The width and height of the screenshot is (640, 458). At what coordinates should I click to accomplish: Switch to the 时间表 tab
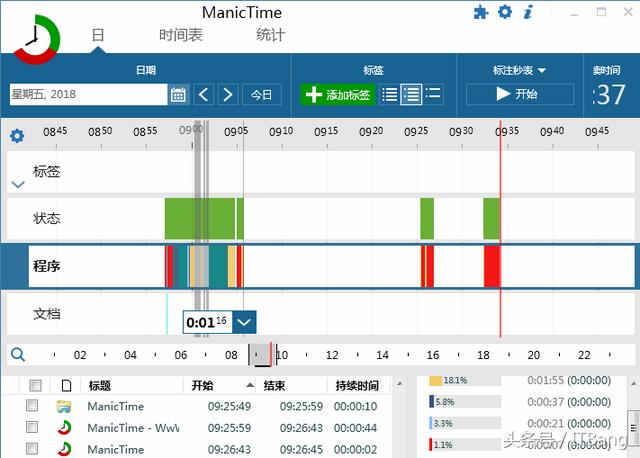click(x=180, y=35)
